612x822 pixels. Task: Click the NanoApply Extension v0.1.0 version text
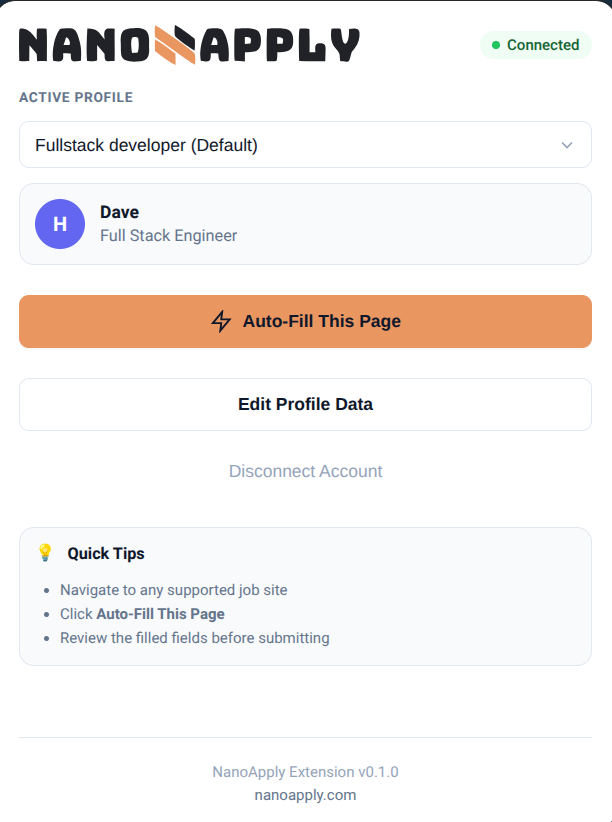tap(305, 772)
